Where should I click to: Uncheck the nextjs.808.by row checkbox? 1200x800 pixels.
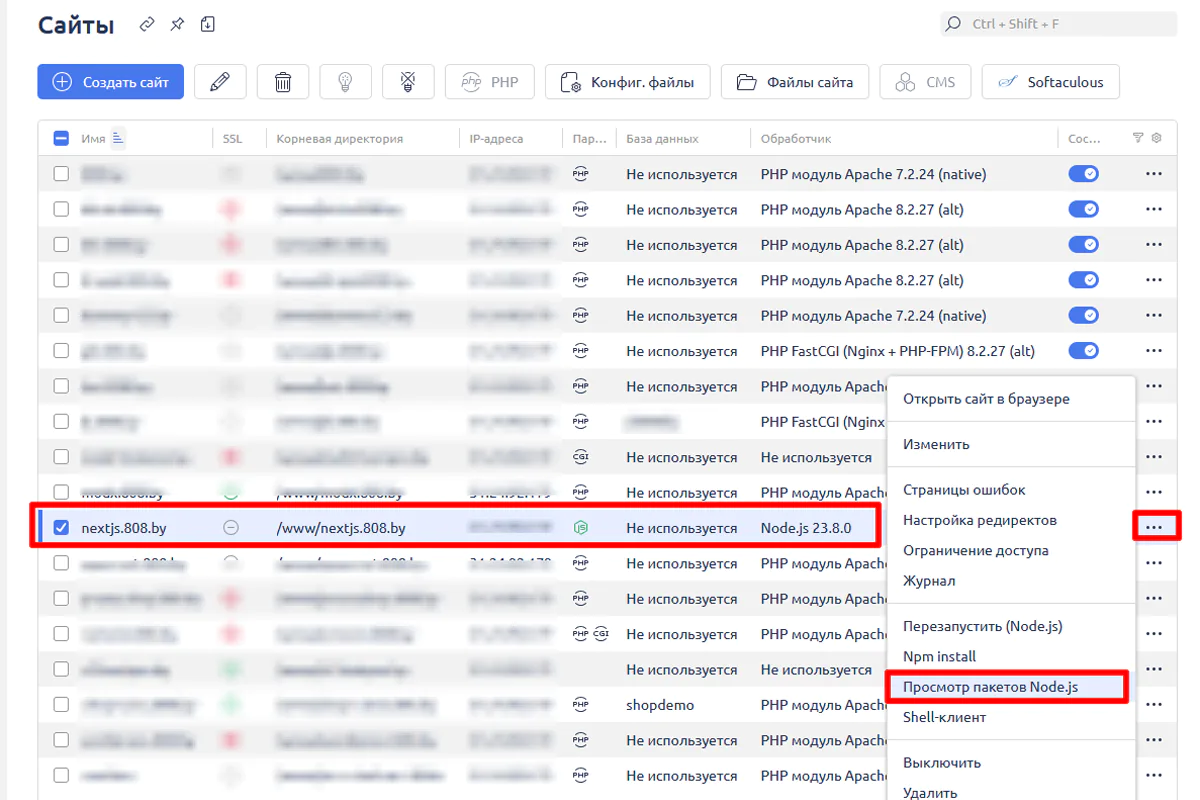(61, 528)
